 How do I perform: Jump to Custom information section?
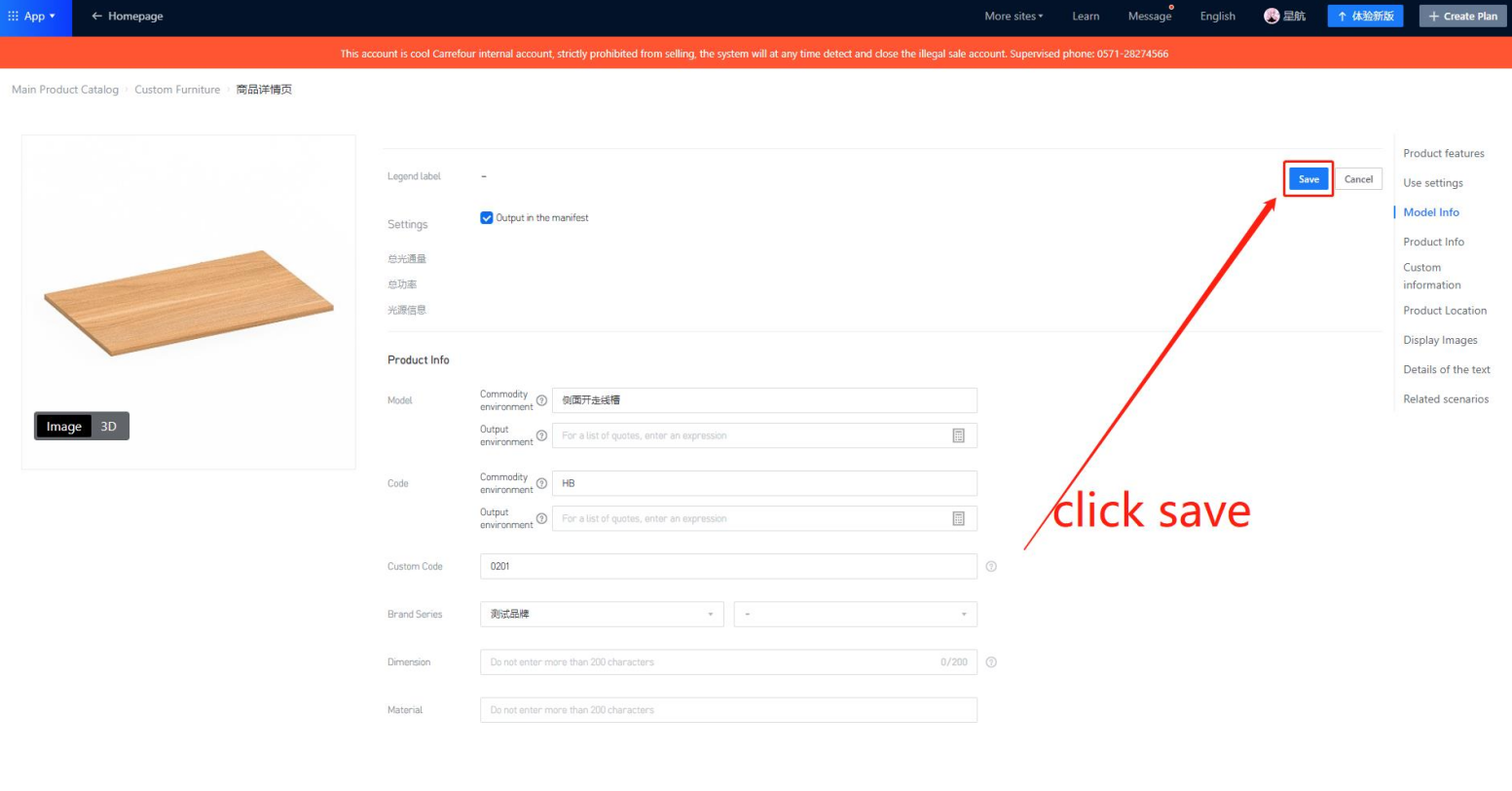[1432, 276]
